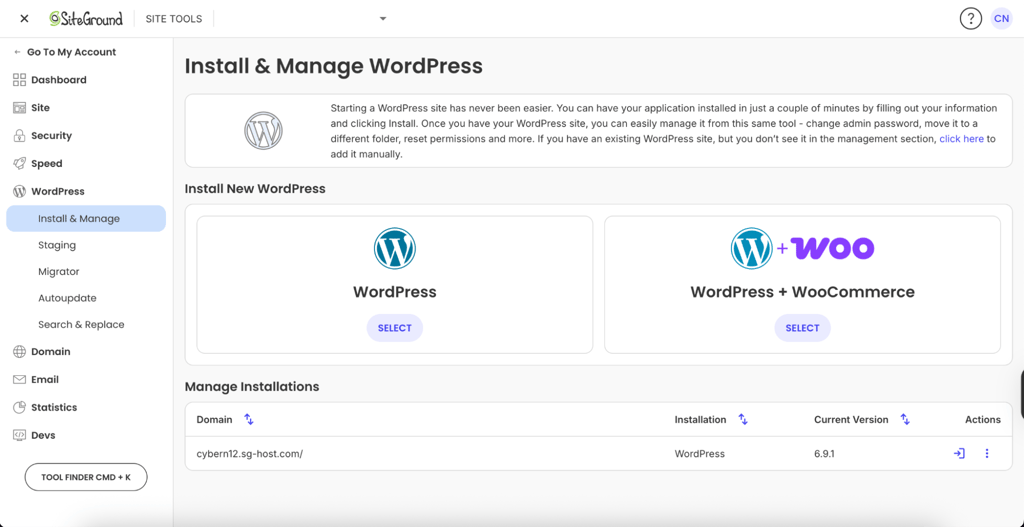This screenshot has height=527, width=1024.
Task: Click the Security padlock icon
Action: (x=19, y=136)
